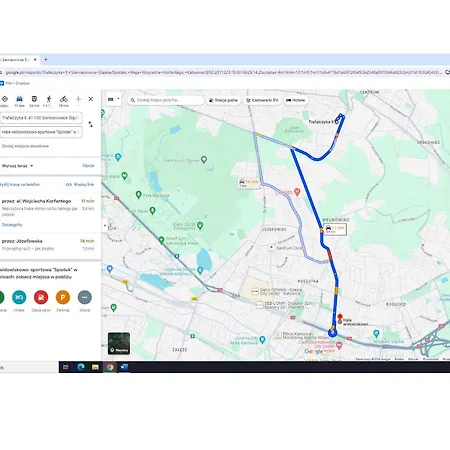The height and width of the screenshot is (450, 450).
Task: Select the cycling travel mode
Action: (64, 99)
